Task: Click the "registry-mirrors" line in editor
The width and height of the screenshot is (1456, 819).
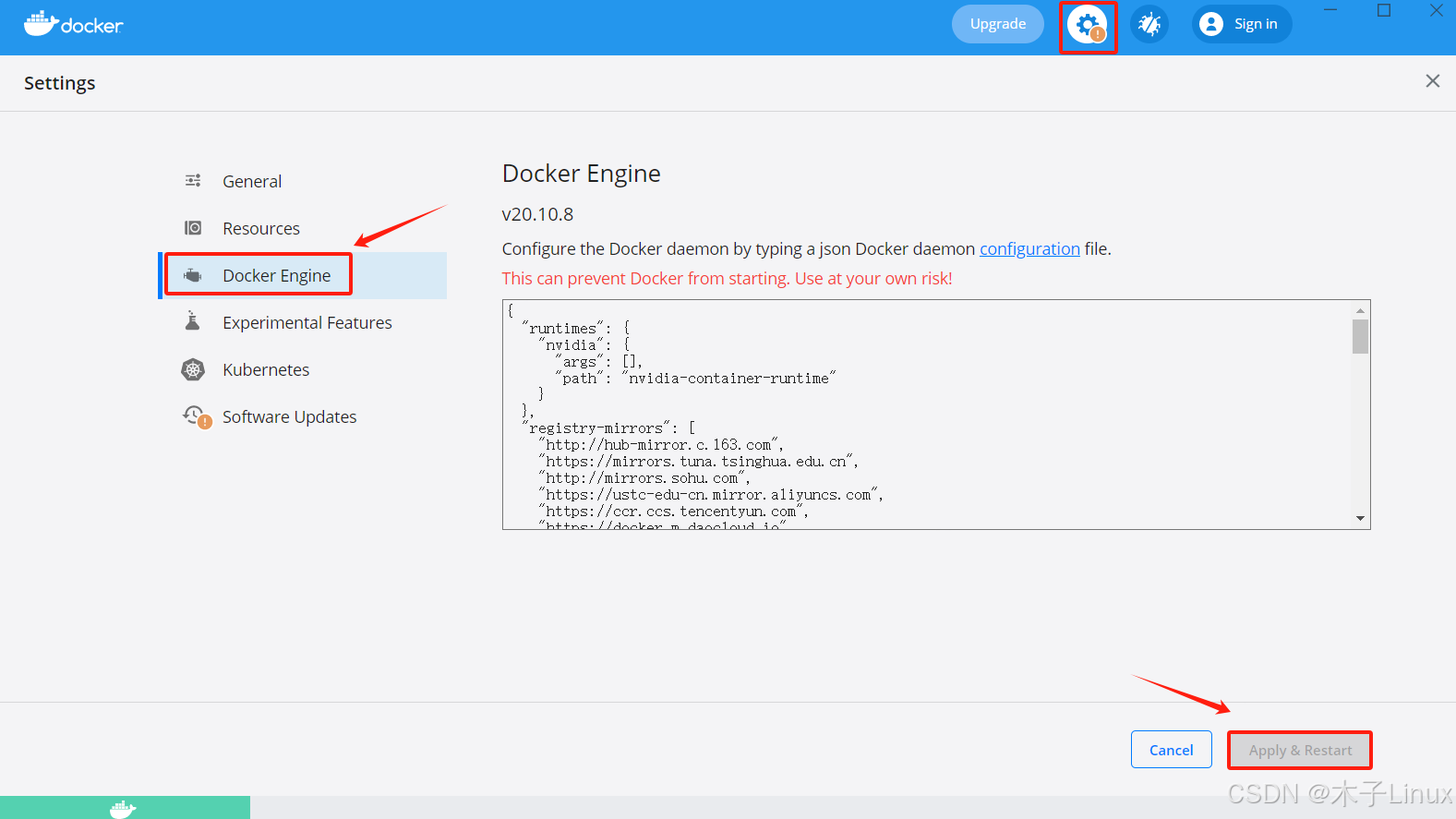Action: coord(608,428)
